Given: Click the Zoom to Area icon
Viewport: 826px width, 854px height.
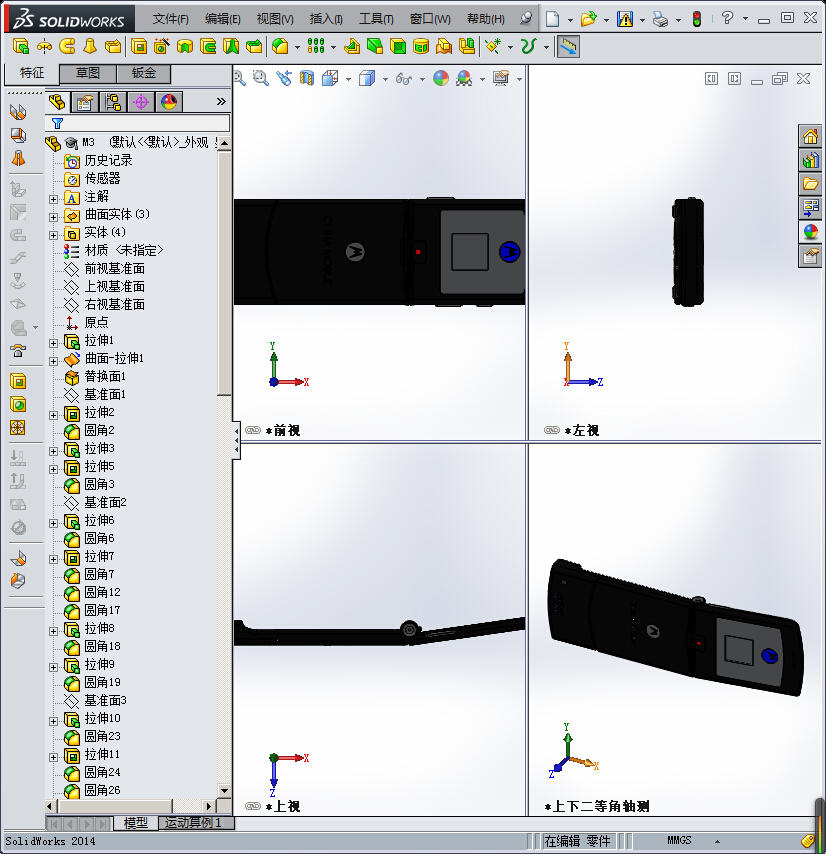Looking at the screenshot, I should click(261, 78).
